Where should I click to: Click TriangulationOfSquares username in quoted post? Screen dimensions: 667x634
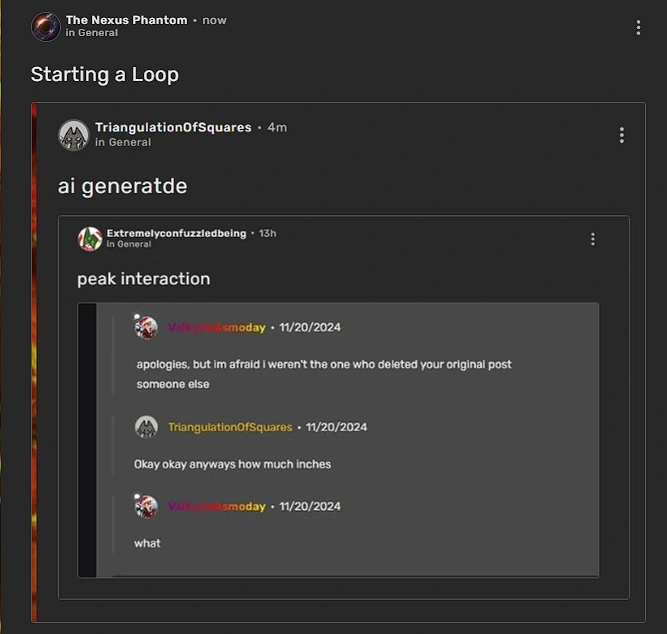pos(174,127)
